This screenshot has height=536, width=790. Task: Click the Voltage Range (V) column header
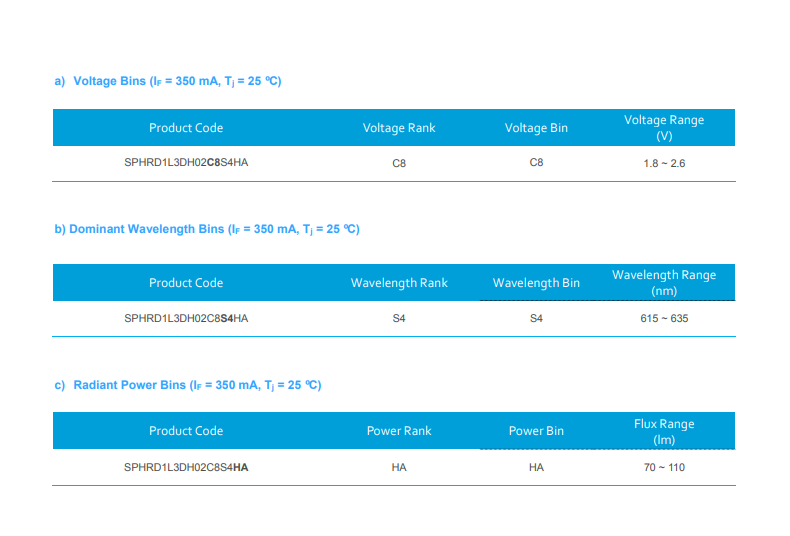[664, 128]
